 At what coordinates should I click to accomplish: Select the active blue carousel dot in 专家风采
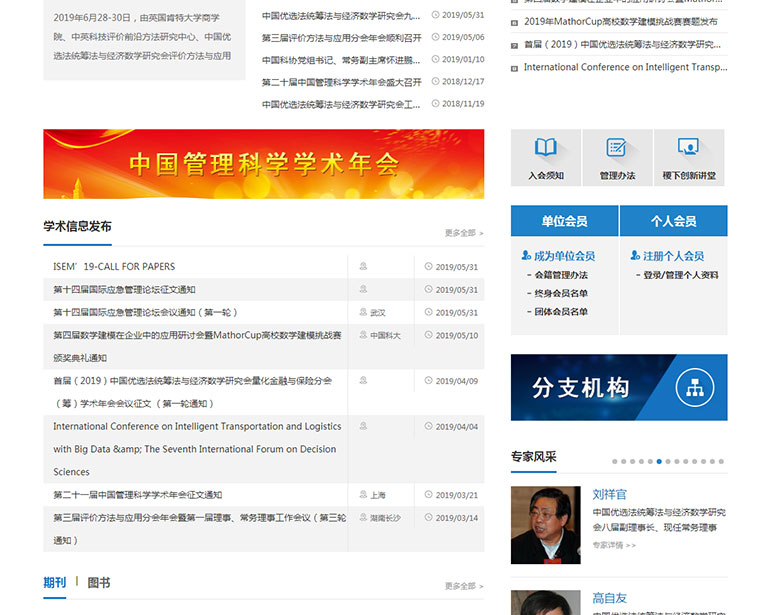pyautogui.click(x=659, y=462)
